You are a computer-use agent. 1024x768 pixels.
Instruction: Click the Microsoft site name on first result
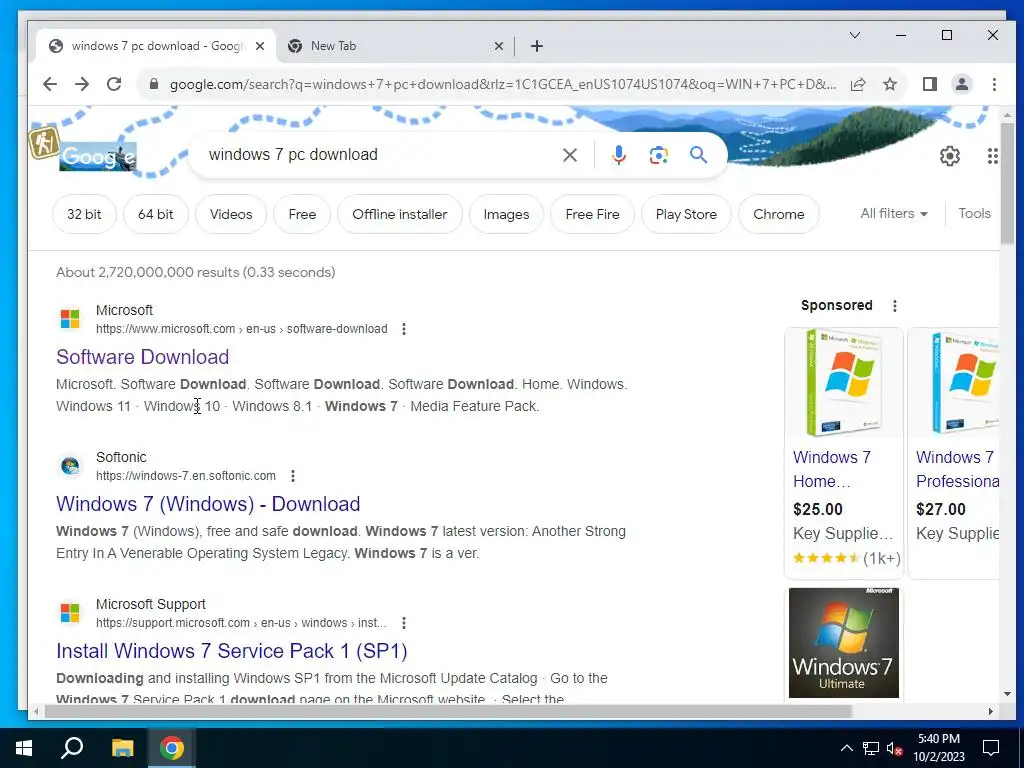tap(124, 310)
